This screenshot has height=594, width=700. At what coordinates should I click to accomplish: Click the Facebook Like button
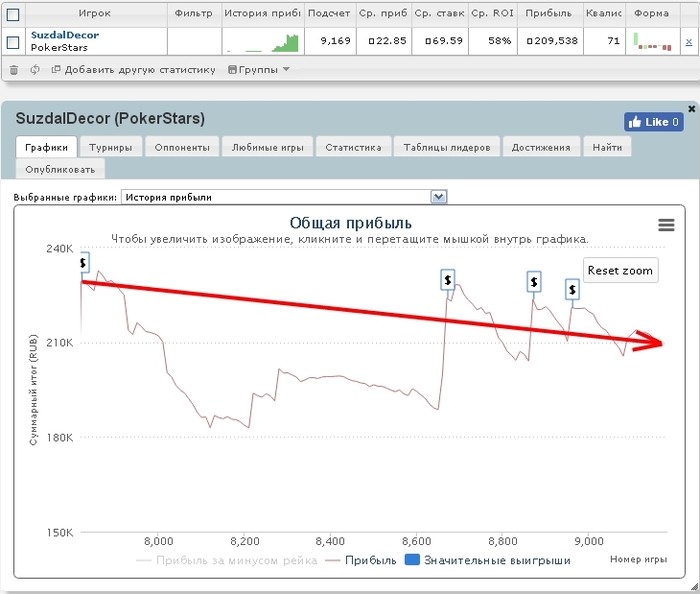click(x=654, y=122)
